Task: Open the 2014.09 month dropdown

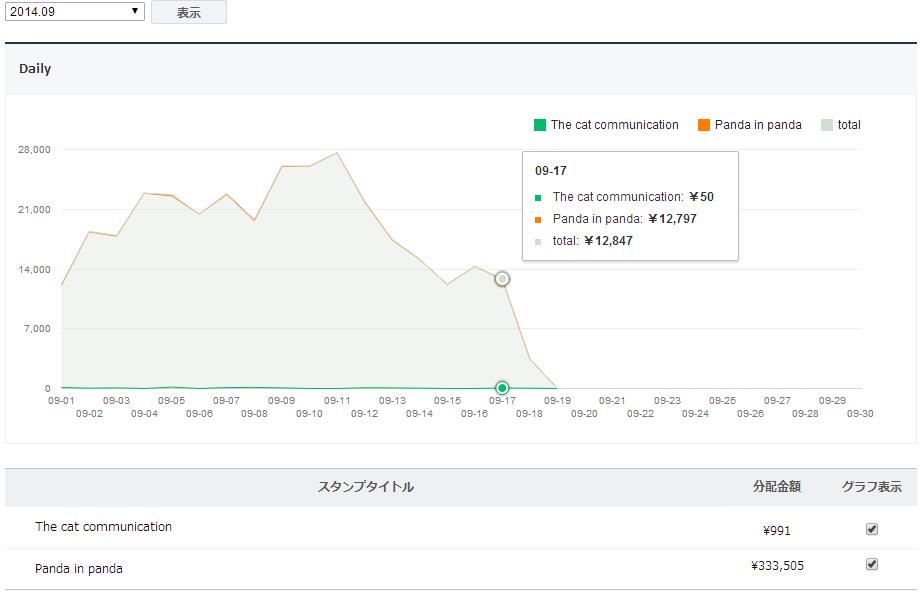Action: [75, 11]
